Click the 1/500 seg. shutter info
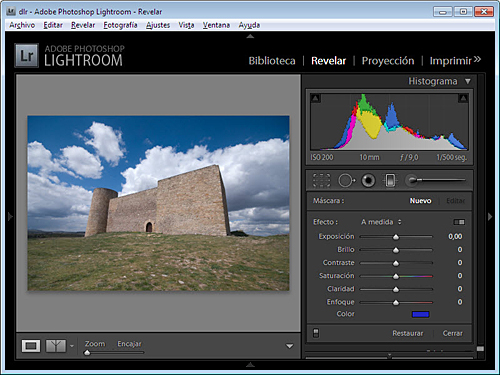 [x=452, y=157]
